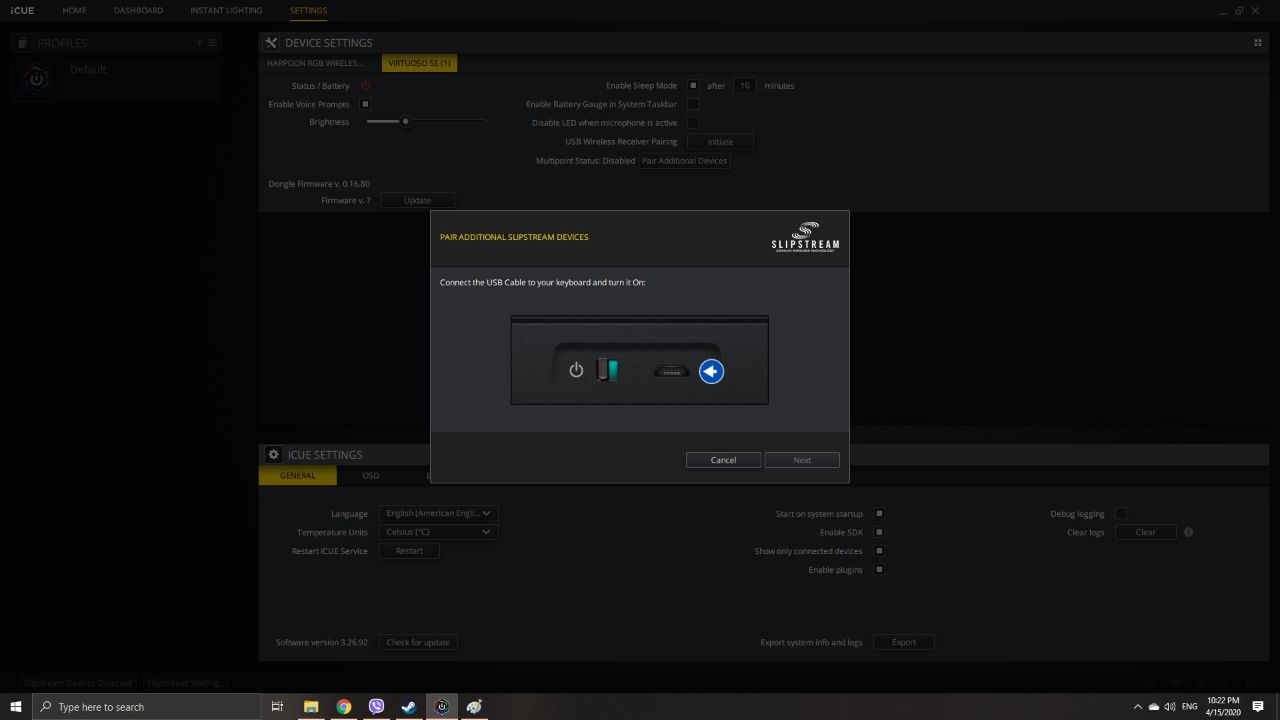Add a new profile with plus icon
The width and height of the screenshot is (1280, 720).
click(199, 43)
